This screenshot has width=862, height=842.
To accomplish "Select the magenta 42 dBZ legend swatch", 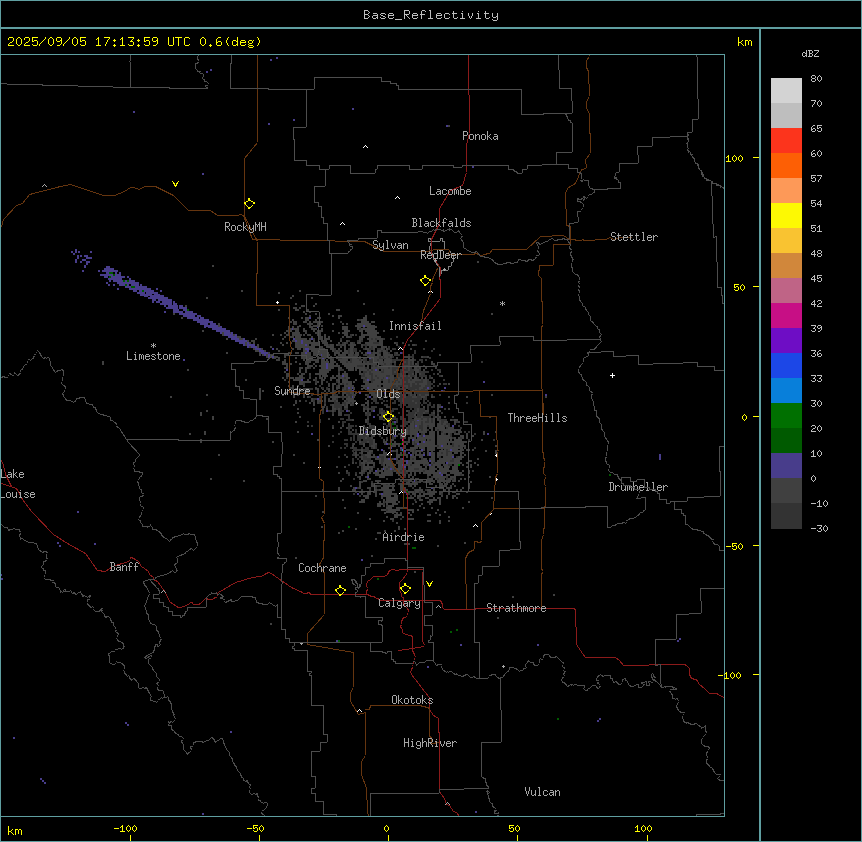I will coord(786,315).
